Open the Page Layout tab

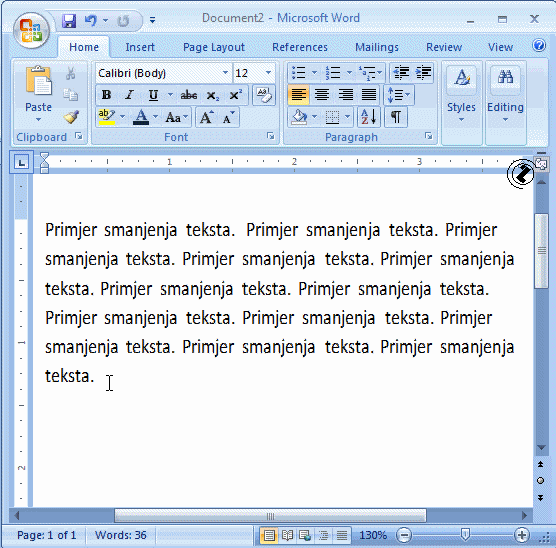click(214, 47)
